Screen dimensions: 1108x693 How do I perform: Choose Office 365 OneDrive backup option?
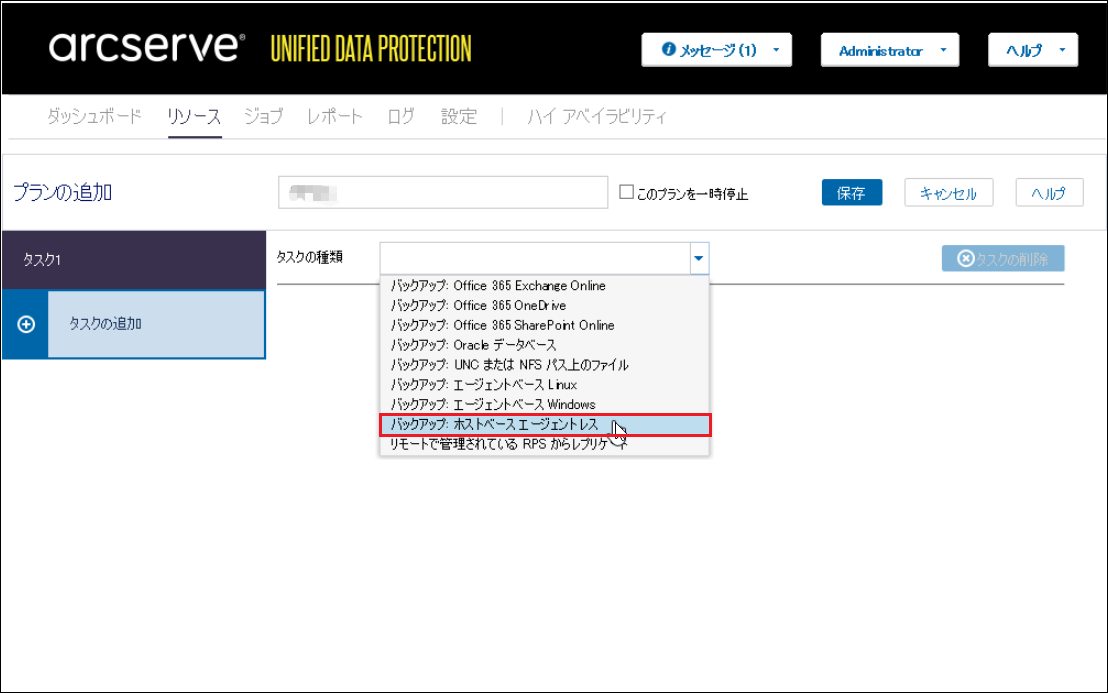click(544, 306)
